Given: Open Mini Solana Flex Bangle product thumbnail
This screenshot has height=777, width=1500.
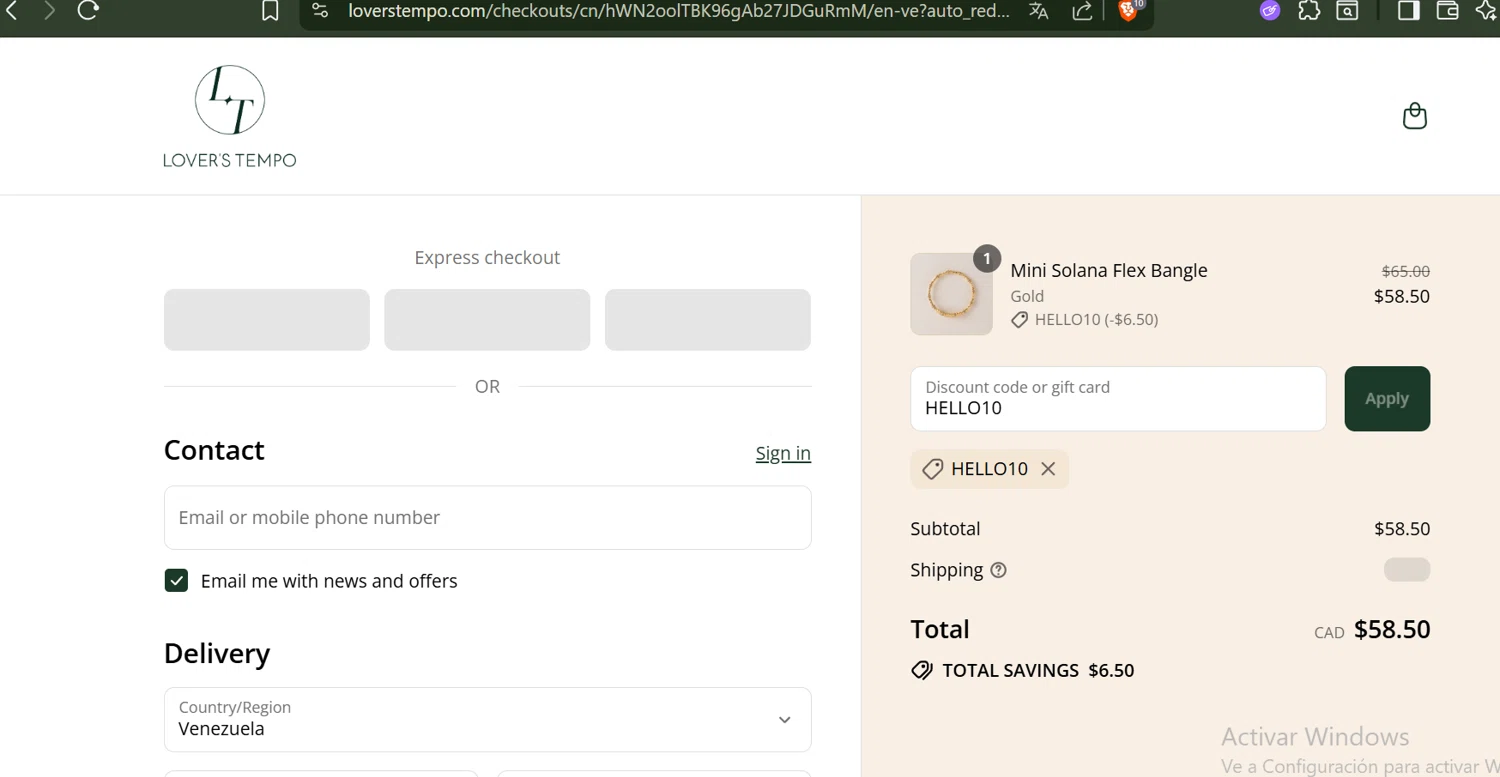Looking at the screenshot, I should [x=951, y=294].
